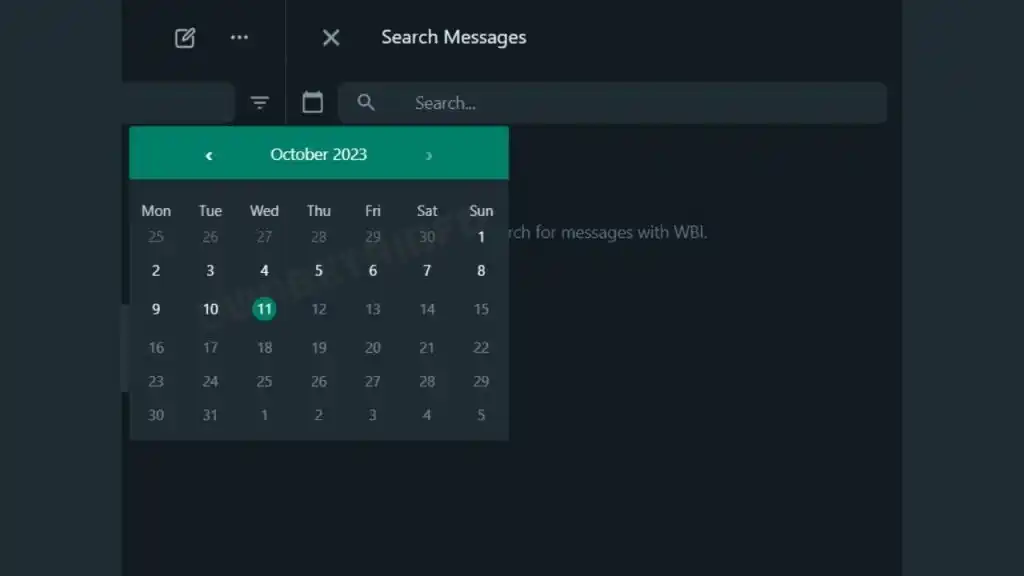Select the highlighted date 11
The image size is (1024, 576).
pos(264,309)
